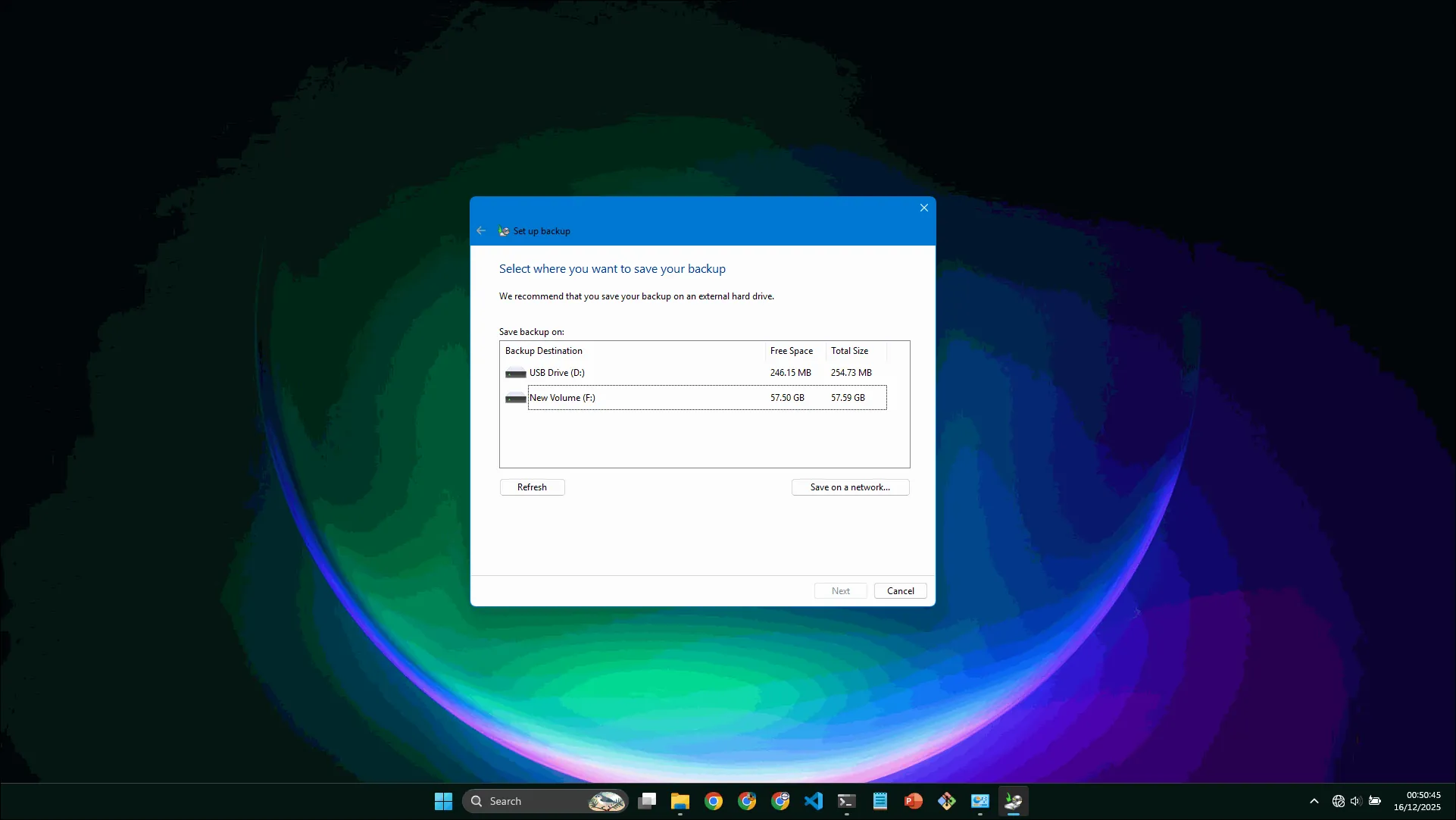The height and width of the screenshot is (820, 1456).
Task: Select USB Drive (D:) as backup destination
Action: (557, 372)
